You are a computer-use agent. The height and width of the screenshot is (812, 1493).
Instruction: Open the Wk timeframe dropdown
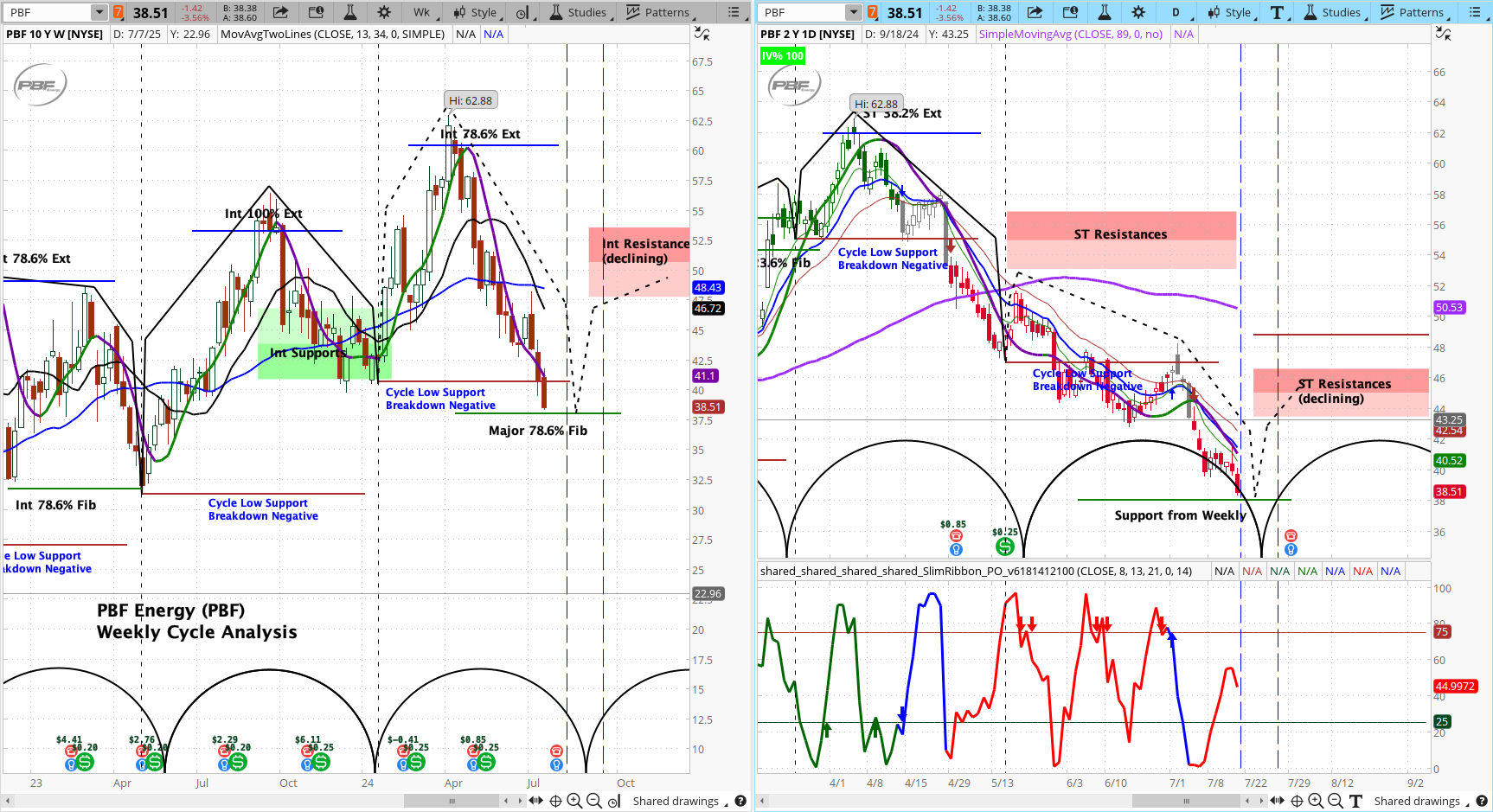(x=421, y=12)
